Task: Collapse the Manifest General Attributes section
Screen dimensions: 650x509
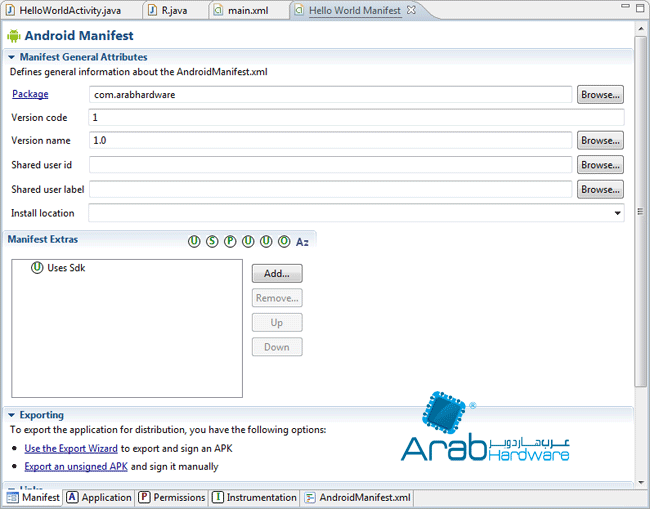Action: 12,57
